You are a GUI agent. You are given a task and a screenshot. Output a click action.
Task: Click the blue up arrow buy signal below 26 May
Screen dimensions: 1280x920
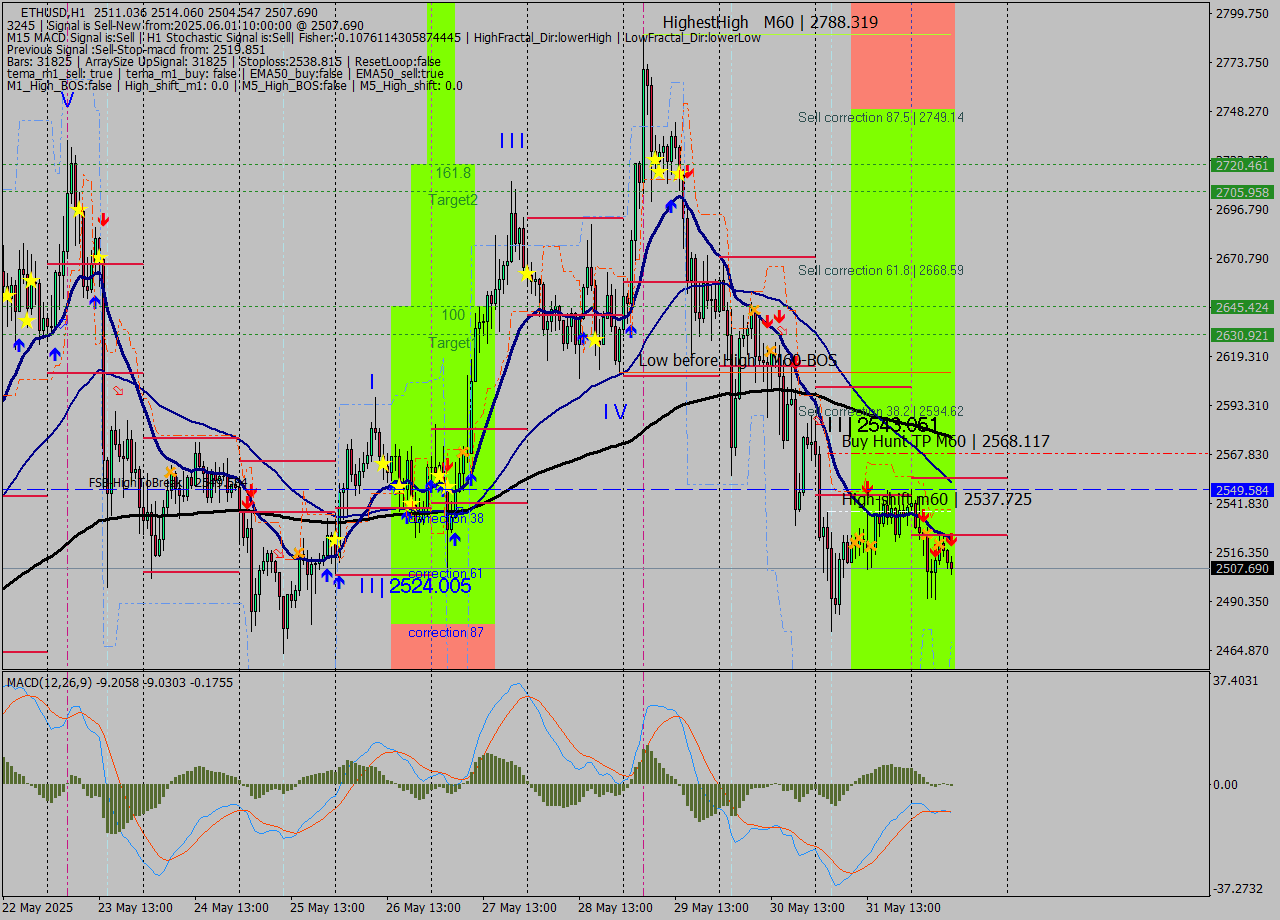tap(455, 539)
